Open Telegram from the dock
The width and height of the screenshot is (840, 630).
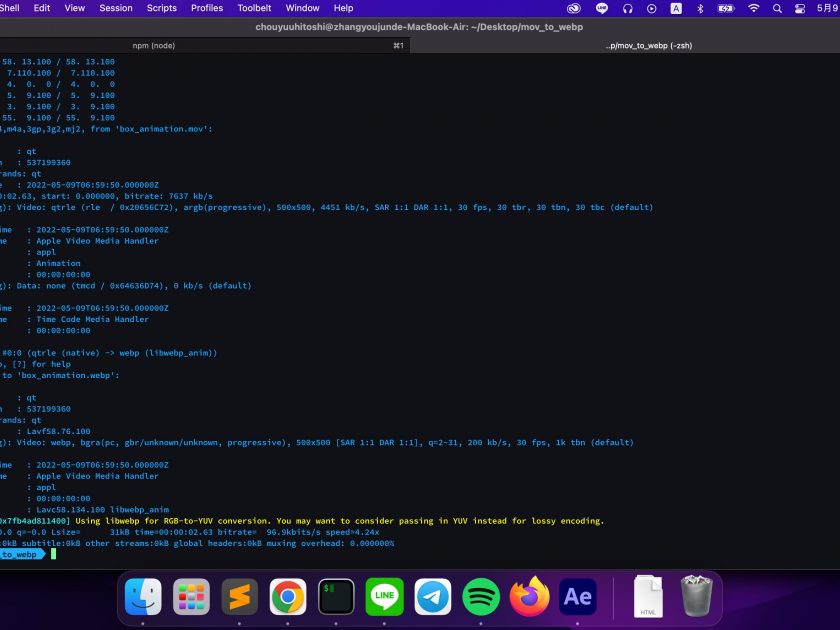pyautogui.click(x=433, y=597)
